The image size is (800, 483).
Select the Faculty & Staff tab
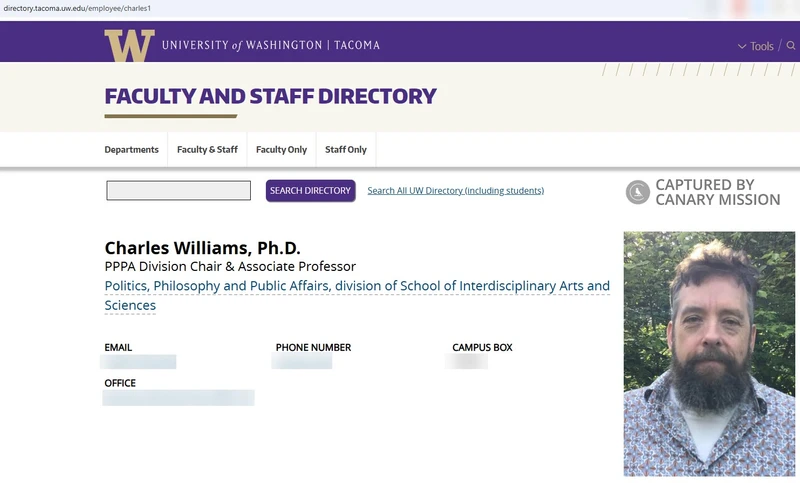[x=207, y=149]
